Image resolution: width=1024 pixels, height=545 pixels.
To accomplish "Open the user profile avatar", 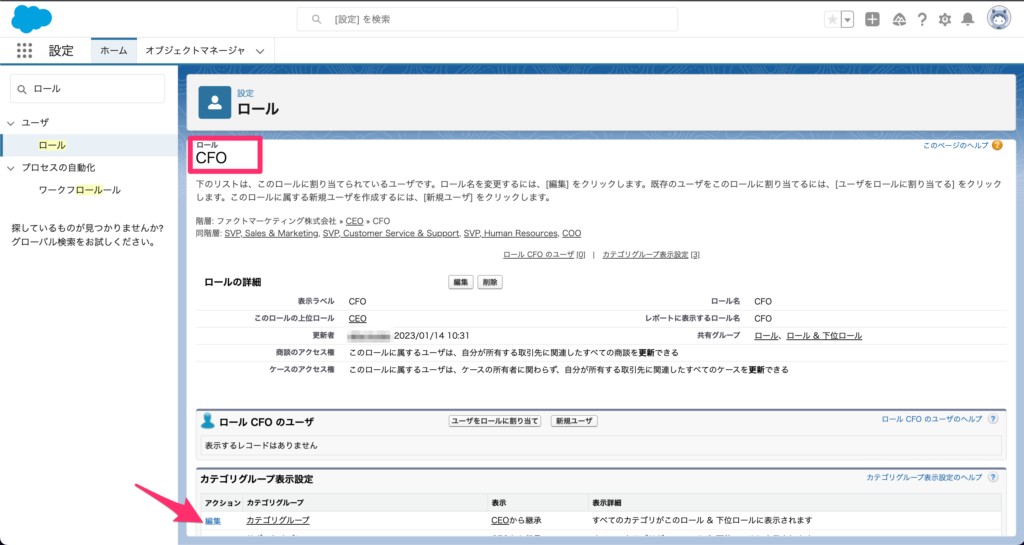I will click(999, 19).
